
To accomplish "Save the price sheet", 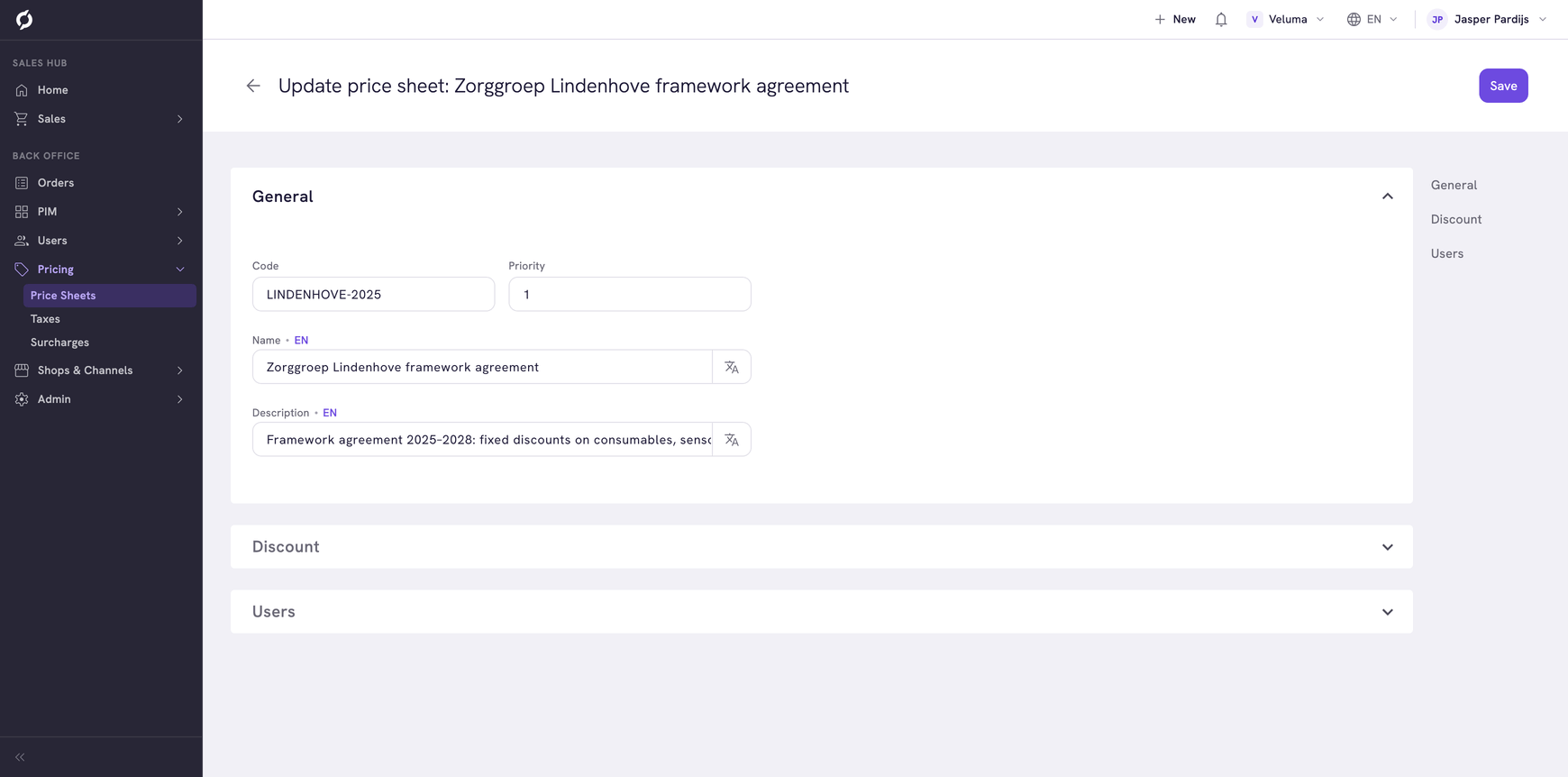I will click(1503, 86).
